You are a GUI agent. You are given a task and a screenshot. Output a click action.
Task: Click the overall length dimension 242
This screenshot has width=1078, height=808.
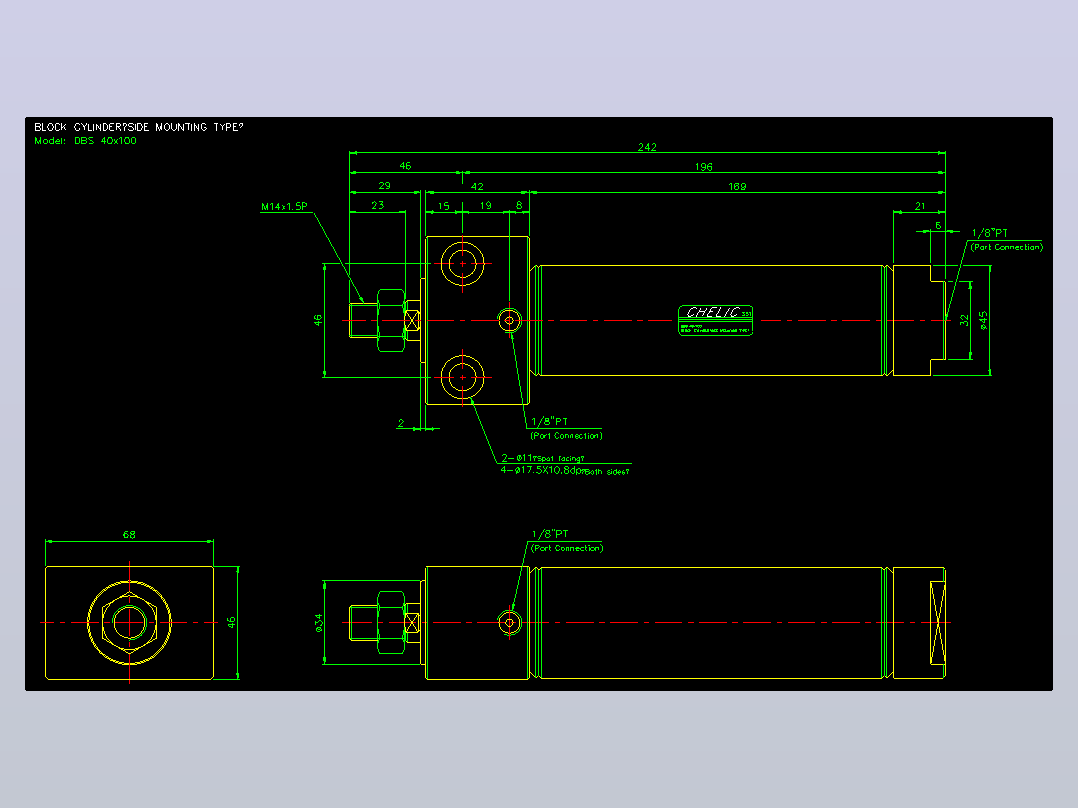tap(647, 147)
